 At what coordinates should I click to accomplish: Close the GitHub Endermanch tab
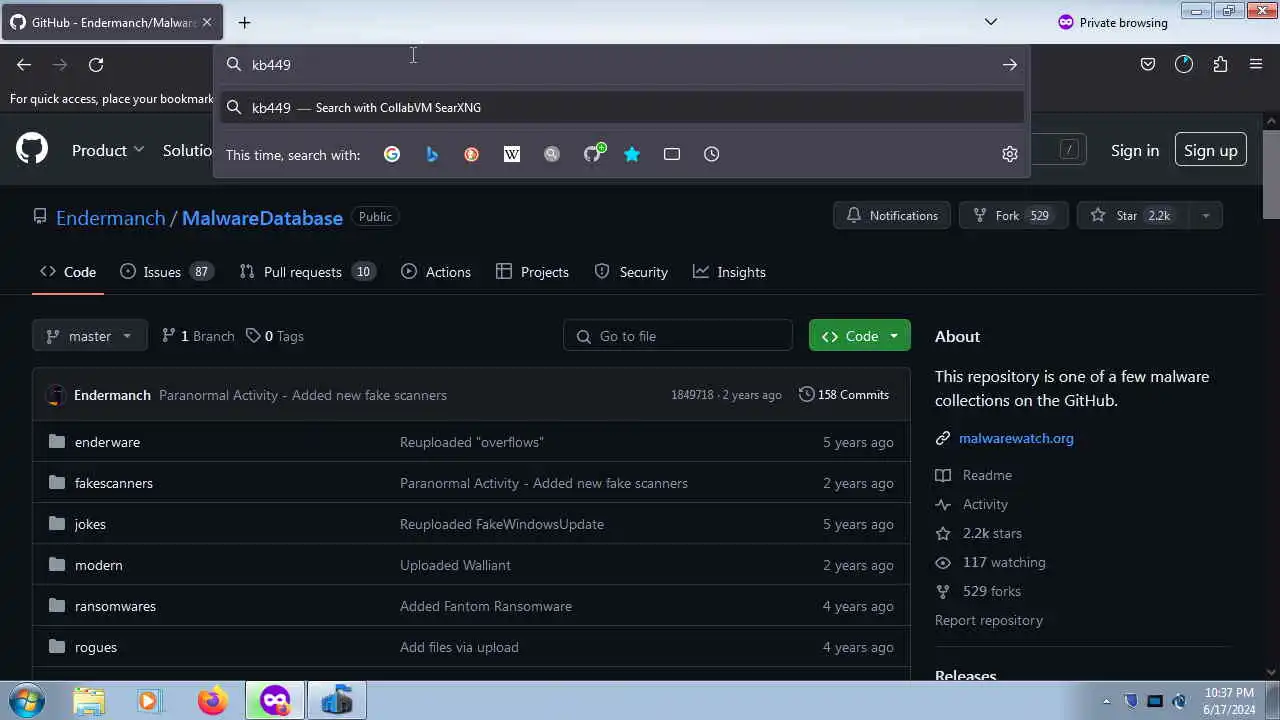coord(207,22)
